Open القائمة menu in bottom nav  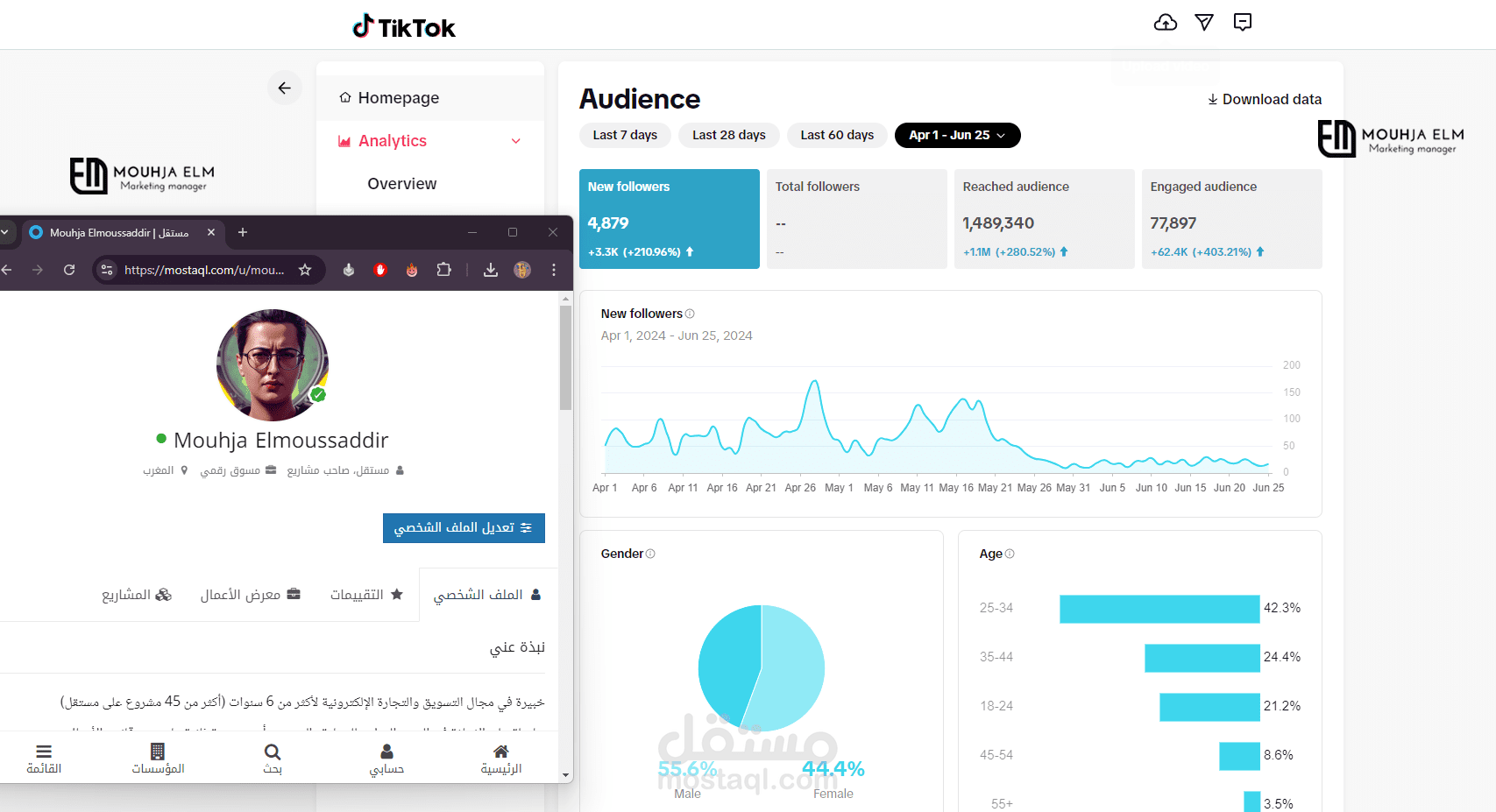44,759
